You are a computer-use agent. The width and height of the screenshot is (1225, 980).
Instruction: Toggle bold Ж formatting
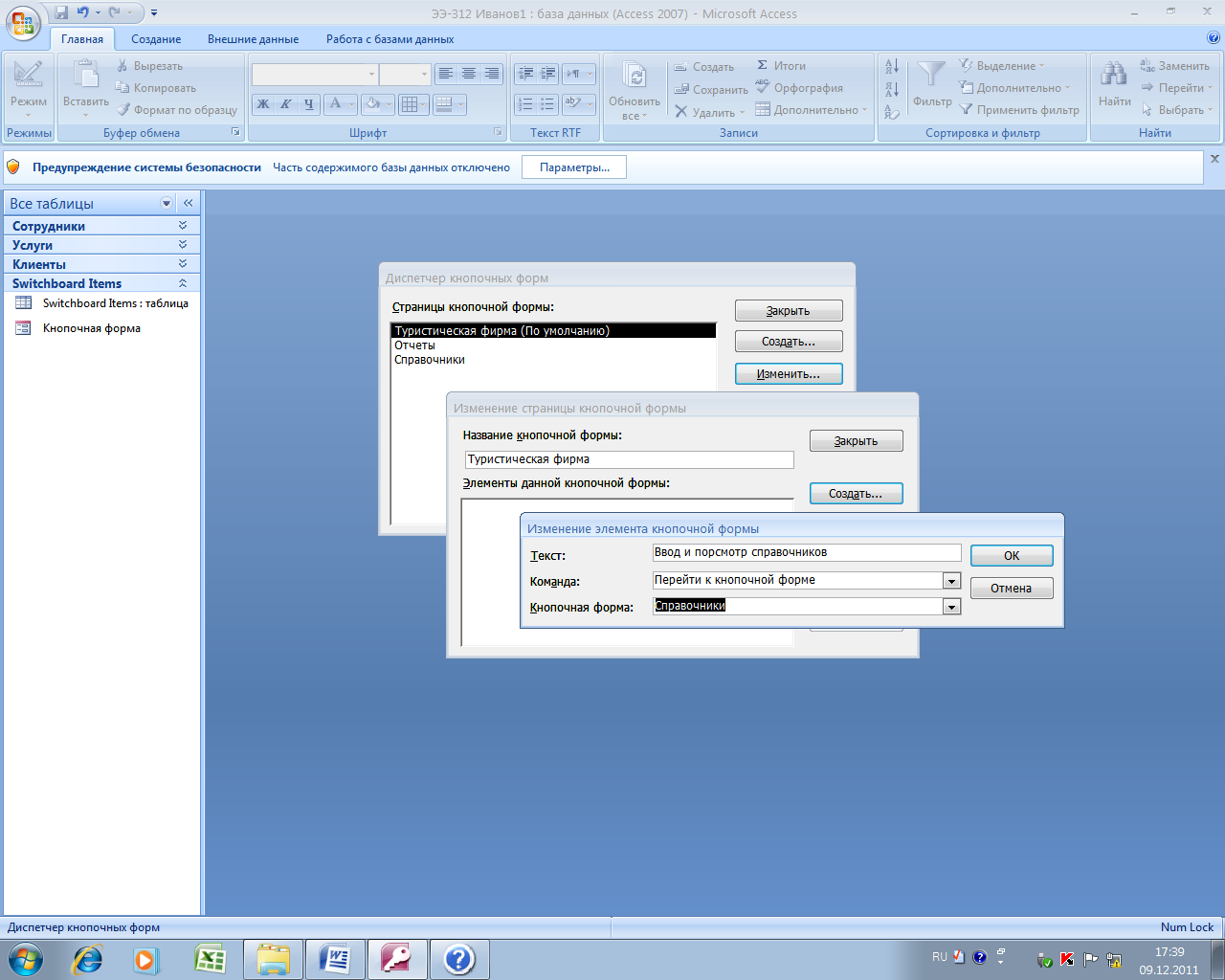click(263, 104)
